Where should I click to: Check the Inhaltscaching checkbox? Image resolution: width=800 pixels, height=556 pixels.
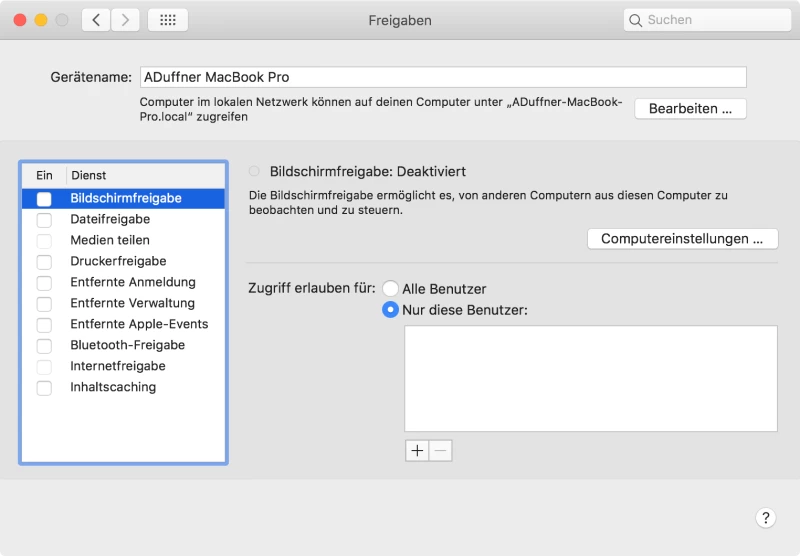pos(44,388)
